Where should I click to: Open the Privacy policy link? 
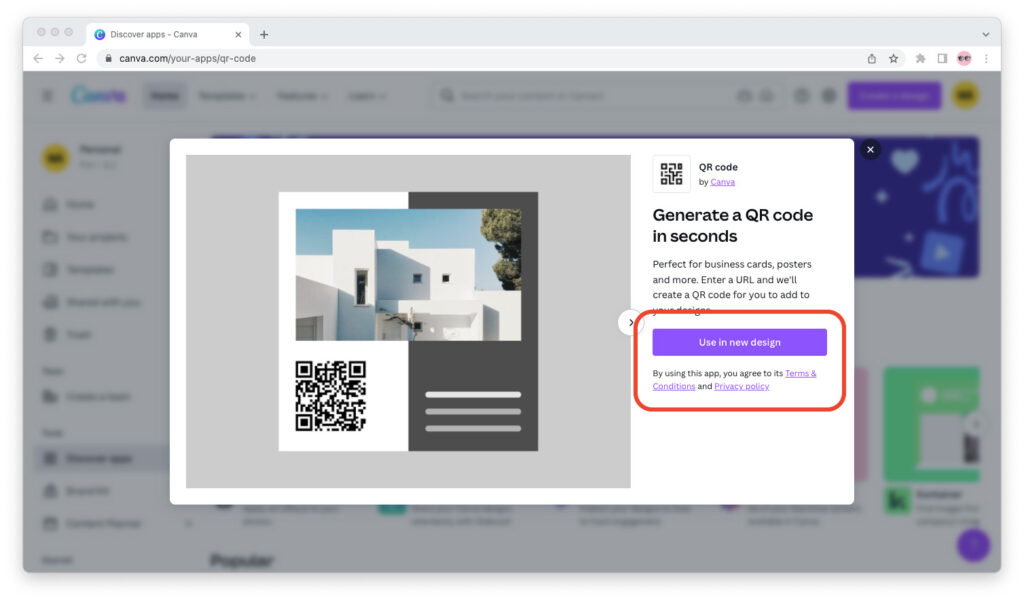[x=741, y=386]
